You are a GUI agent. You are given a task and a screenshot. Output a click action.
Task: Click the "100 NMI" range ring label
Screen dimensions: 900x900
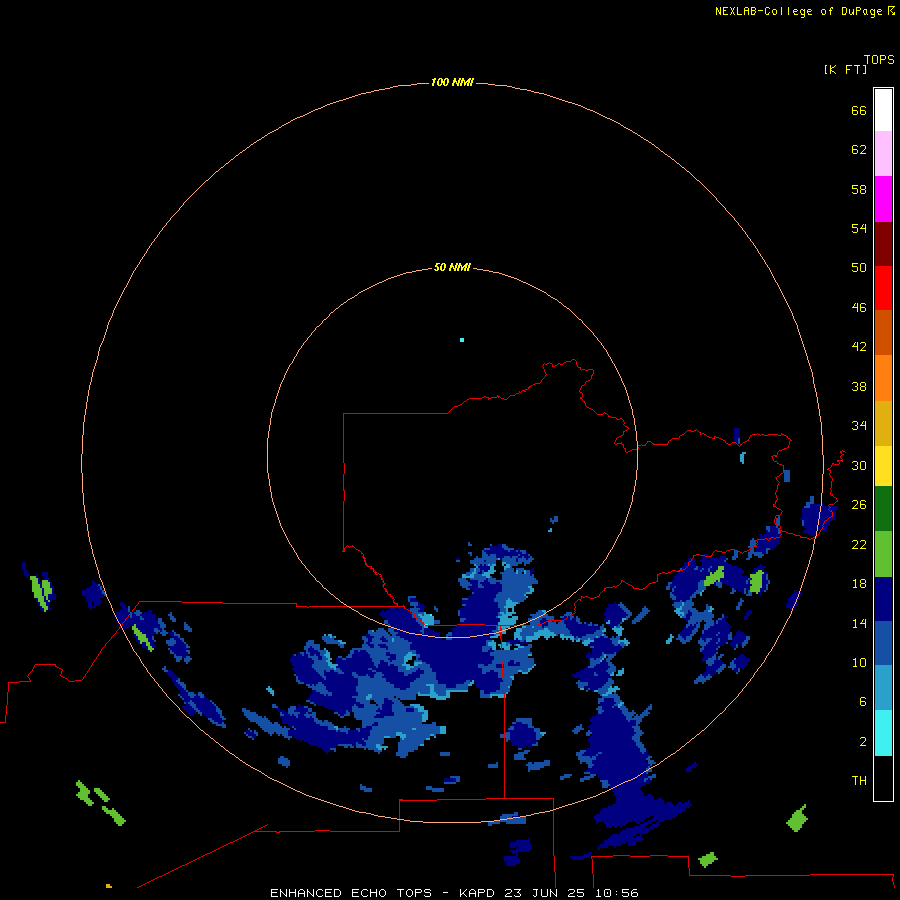pos(452,83)
